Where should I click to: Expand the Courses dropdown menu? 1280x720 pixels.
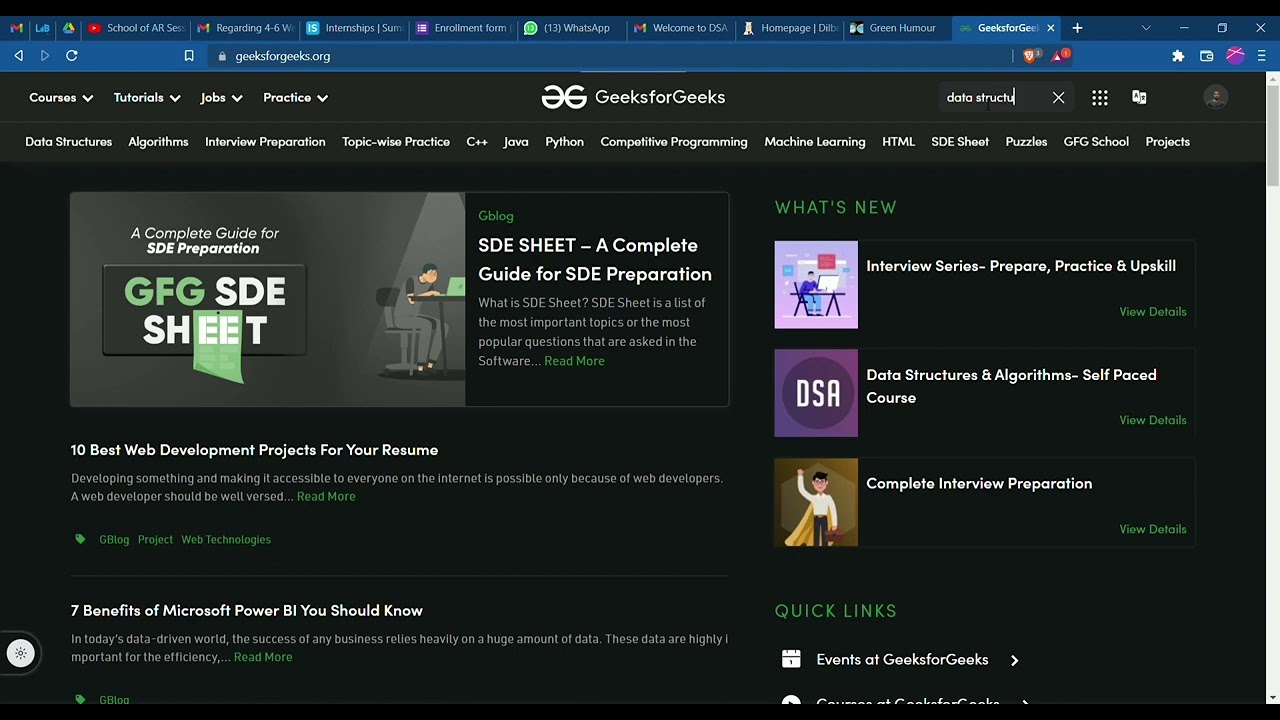61,97
